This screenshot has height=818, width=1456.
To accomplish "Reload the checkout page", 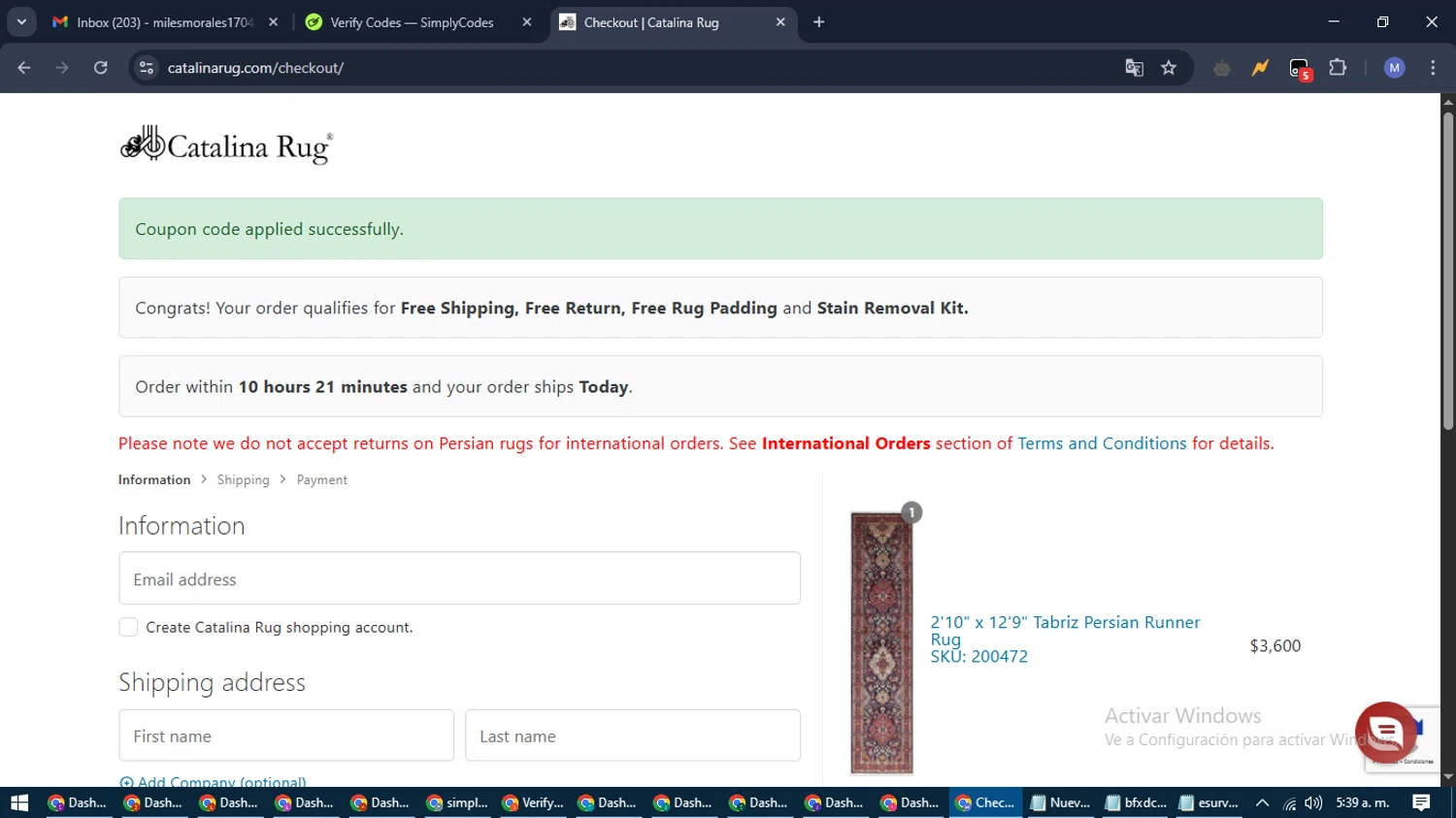I will 101,68.
